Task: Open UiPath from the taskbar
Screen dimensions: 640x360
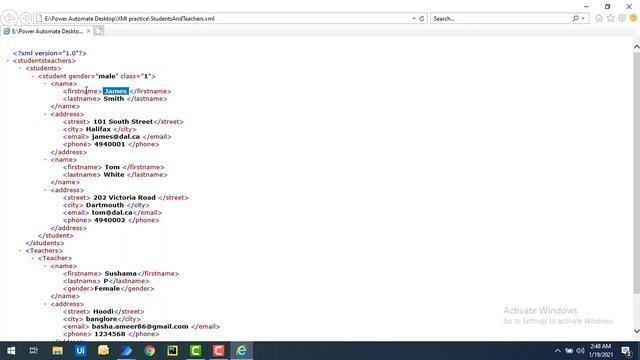Action: (x=80, y=351)
